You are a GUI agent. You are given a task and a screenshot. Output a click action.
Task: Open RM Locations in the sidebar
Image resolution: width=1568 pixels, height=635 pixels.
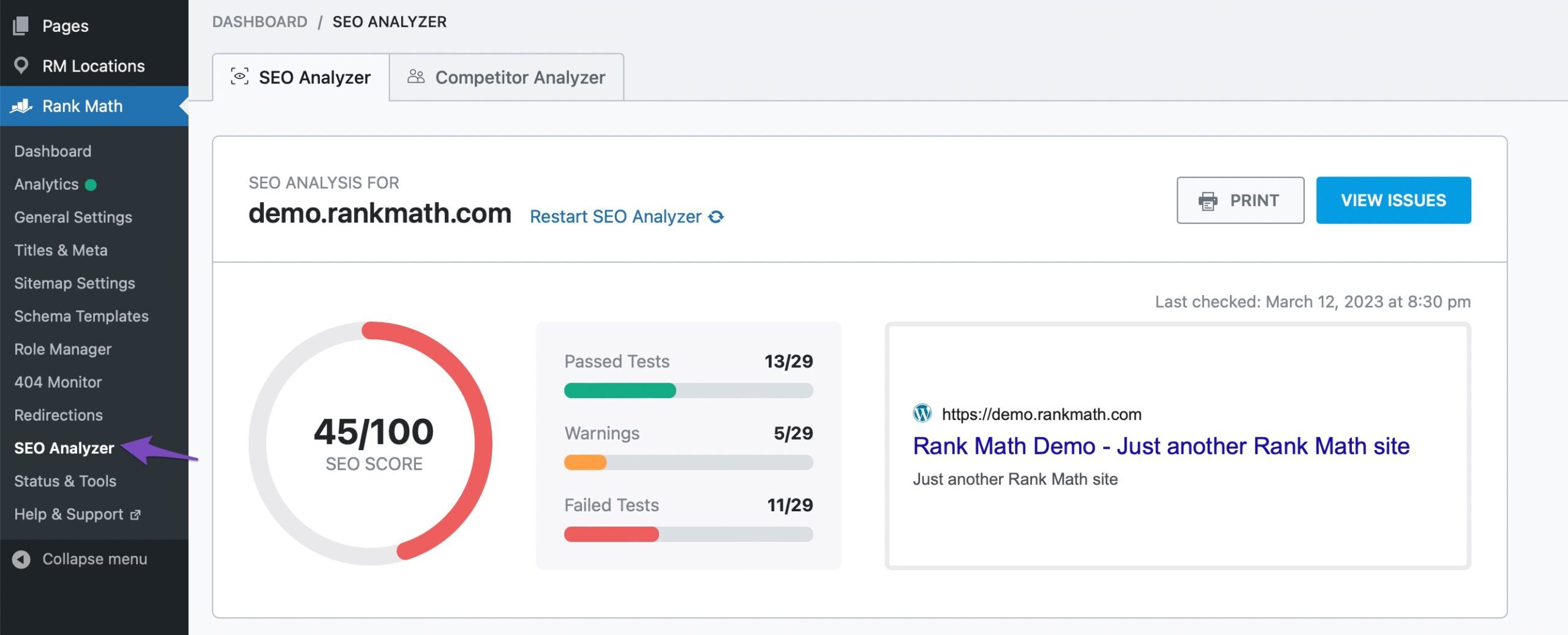click(x=94, y=66)
